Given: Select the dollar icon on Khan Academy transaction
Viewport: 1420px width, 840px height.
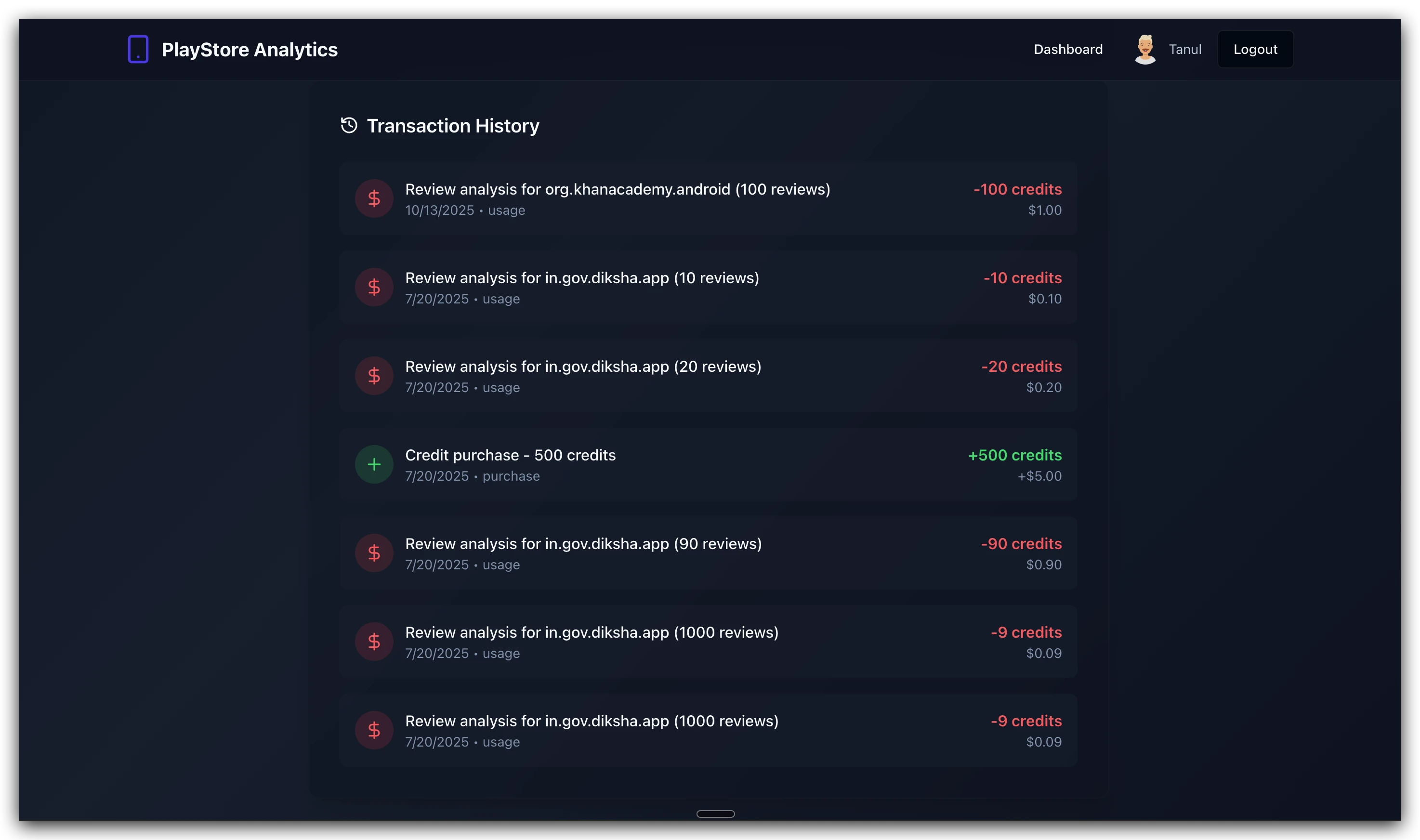Looking at the screenshot, I should pos(374,198).
